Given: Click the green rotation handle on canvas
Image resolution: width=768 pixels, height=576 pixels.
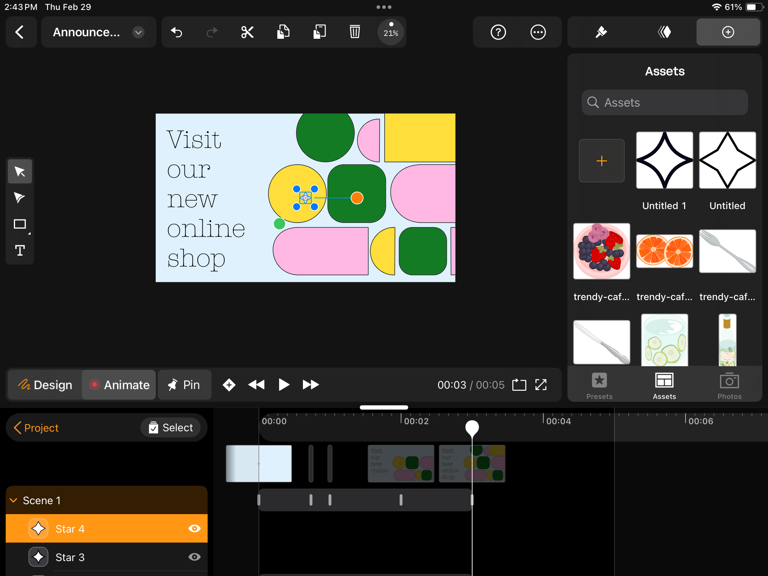Looking at the screenshot, I should (279, 224).
